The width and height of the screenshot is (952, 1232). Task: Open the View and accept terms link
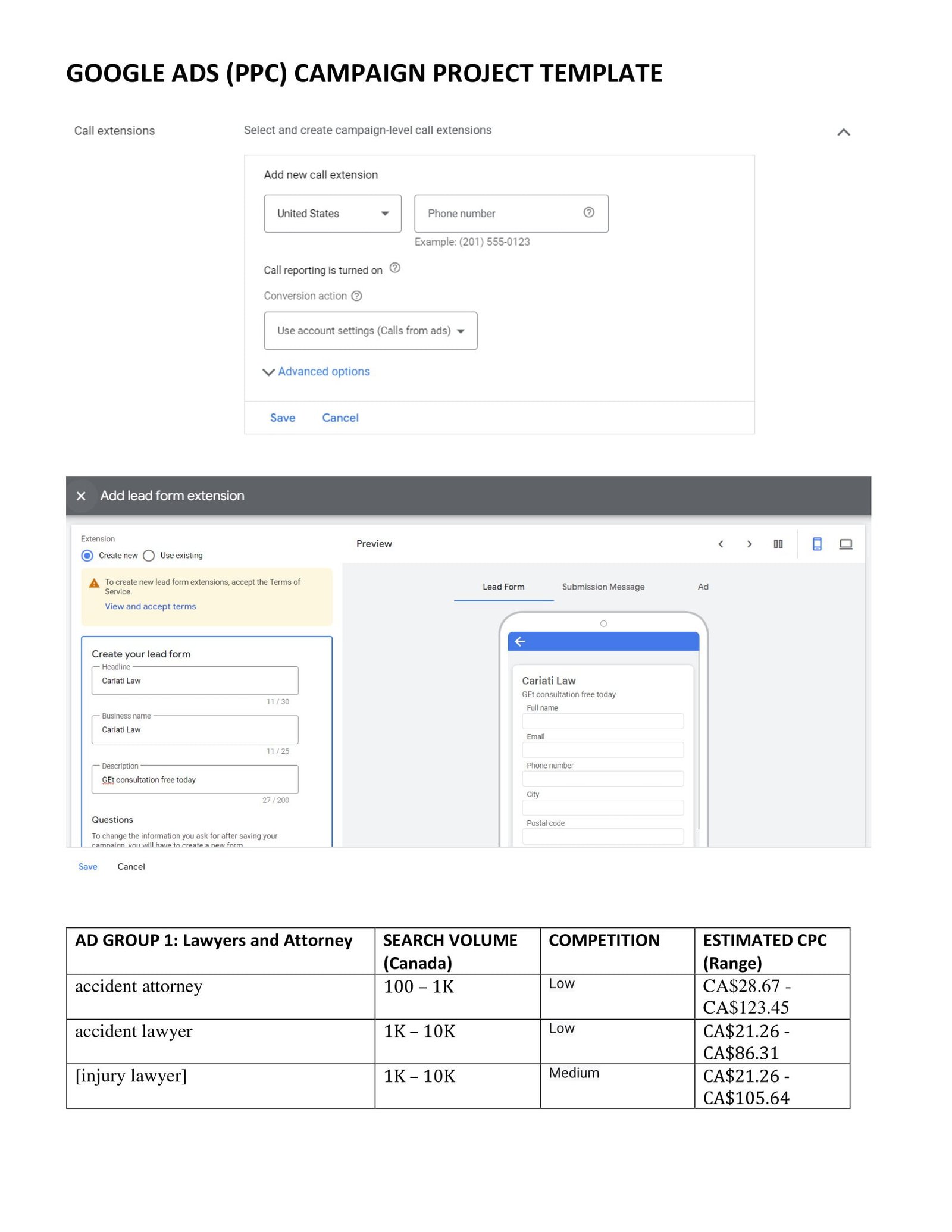(150, 606)
